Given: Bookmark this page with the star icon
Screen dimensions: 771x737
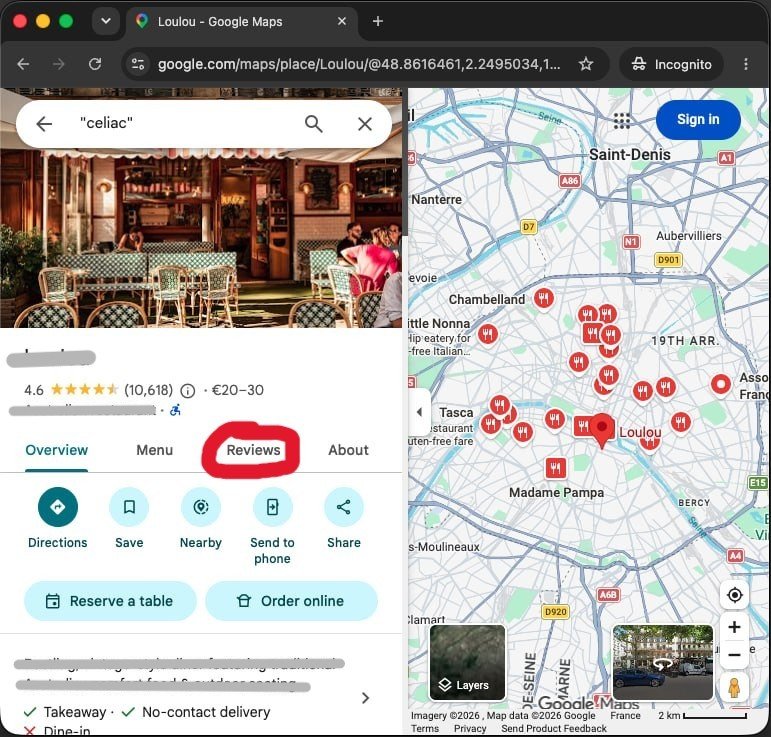Looking at the screenshot, I should [x=585, y=64].
